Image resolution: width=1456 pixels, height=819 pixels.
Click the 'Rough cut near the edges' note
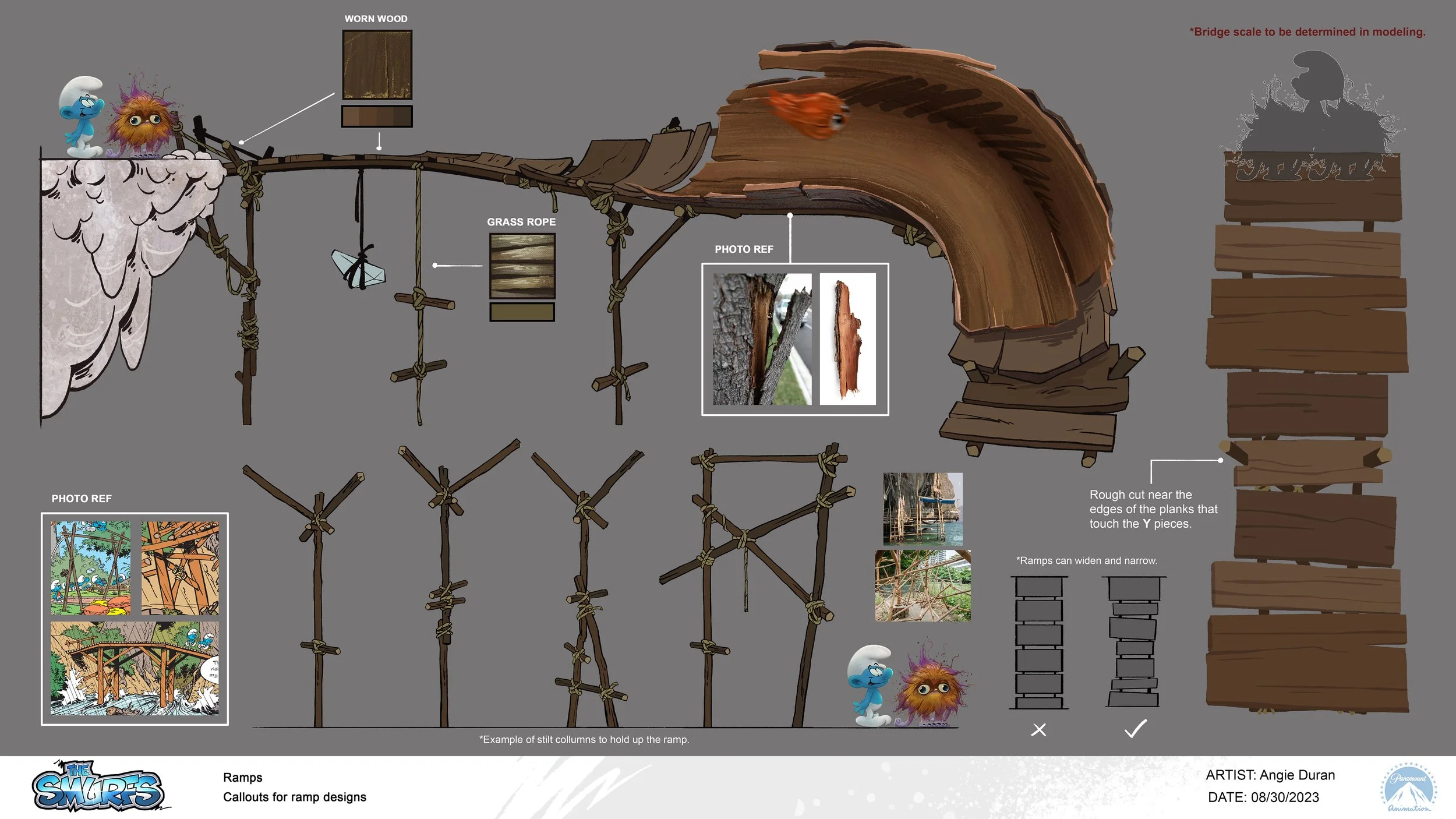click(1153, 509)
